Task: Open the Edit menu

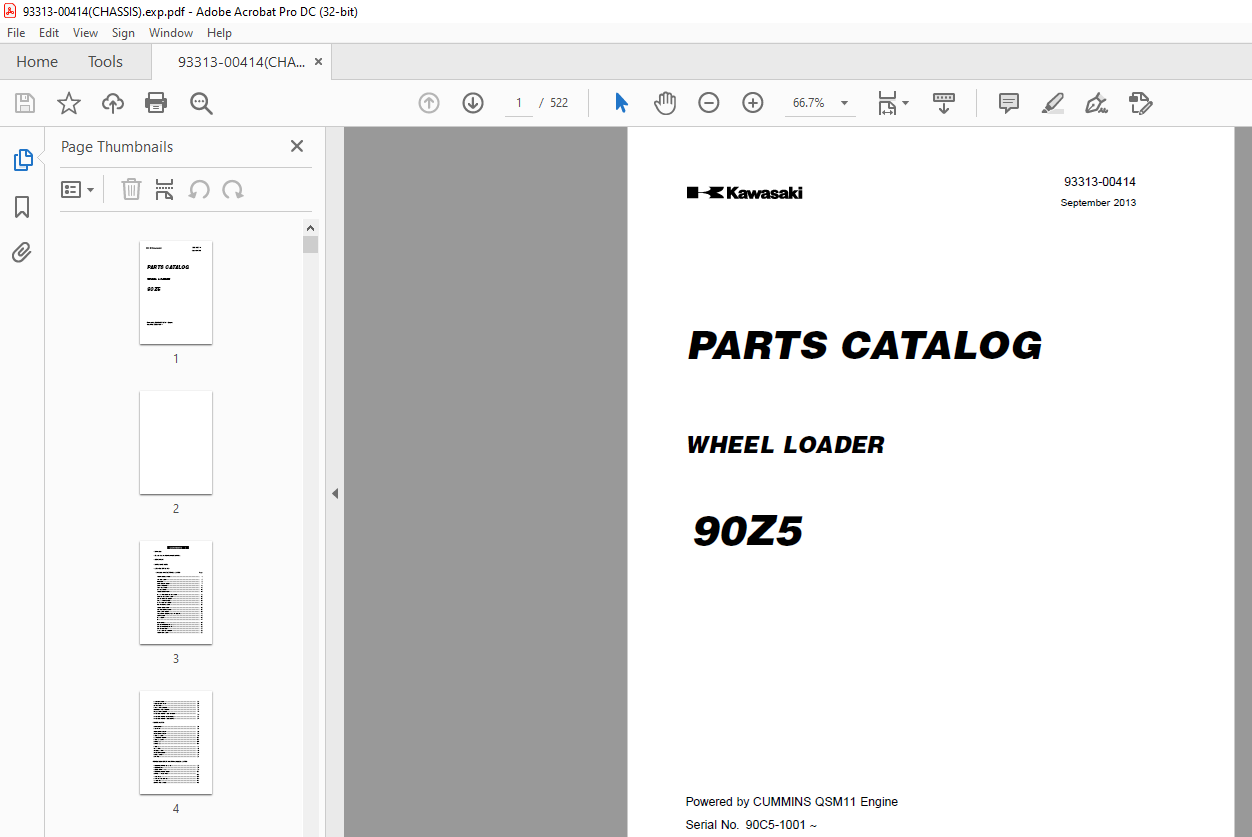Action: coord(49,33)
